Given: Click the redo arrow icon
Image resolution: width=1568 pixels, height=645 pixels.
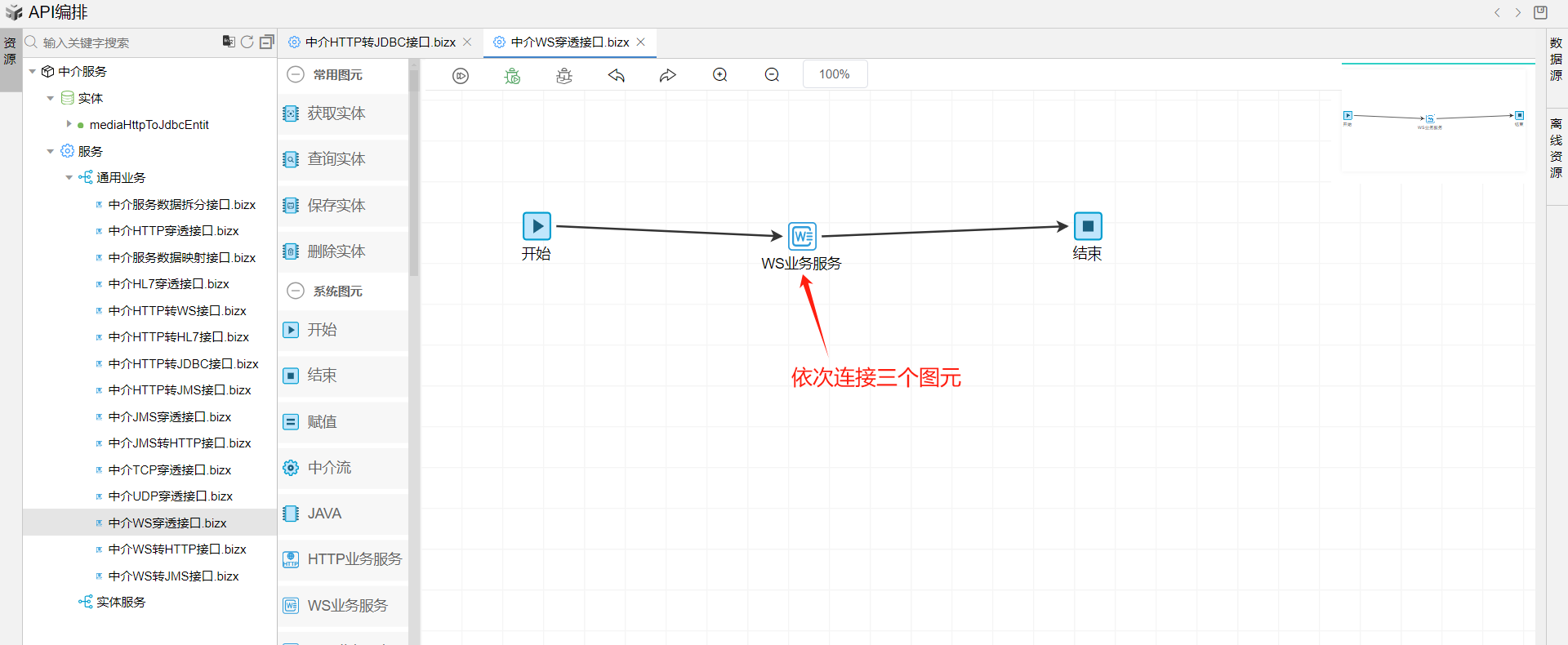Looking at the screenshot, I should pyautogui.click(x=668, y=76).
